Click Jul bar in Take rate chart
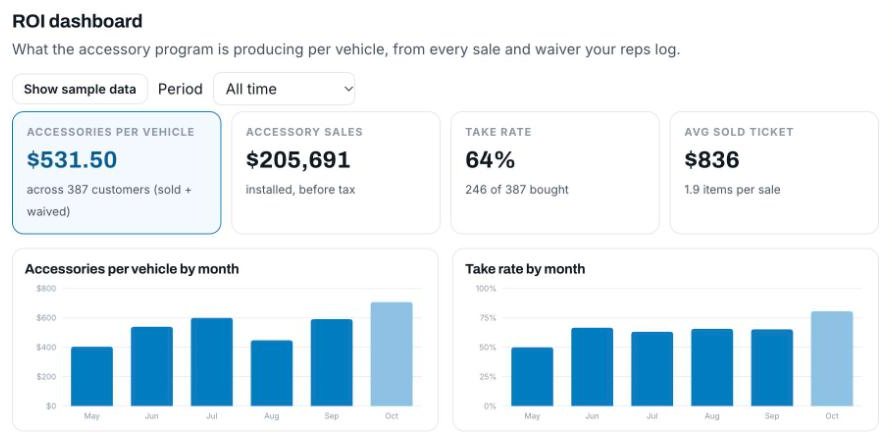Screen dimensions: 892x438 tap(652, 369)
